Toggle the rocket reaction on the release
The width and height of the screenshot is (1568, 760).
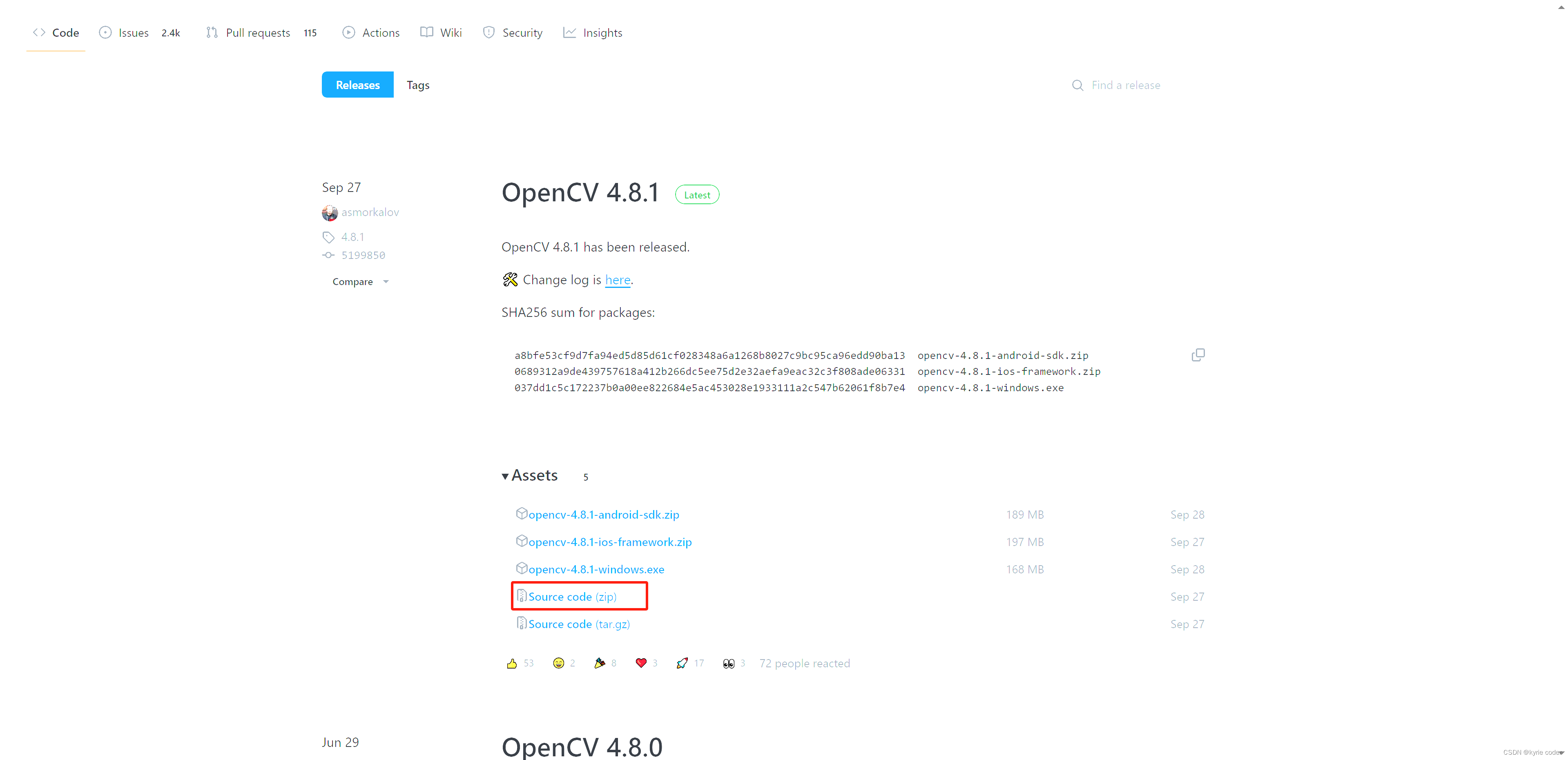point(683,663)
